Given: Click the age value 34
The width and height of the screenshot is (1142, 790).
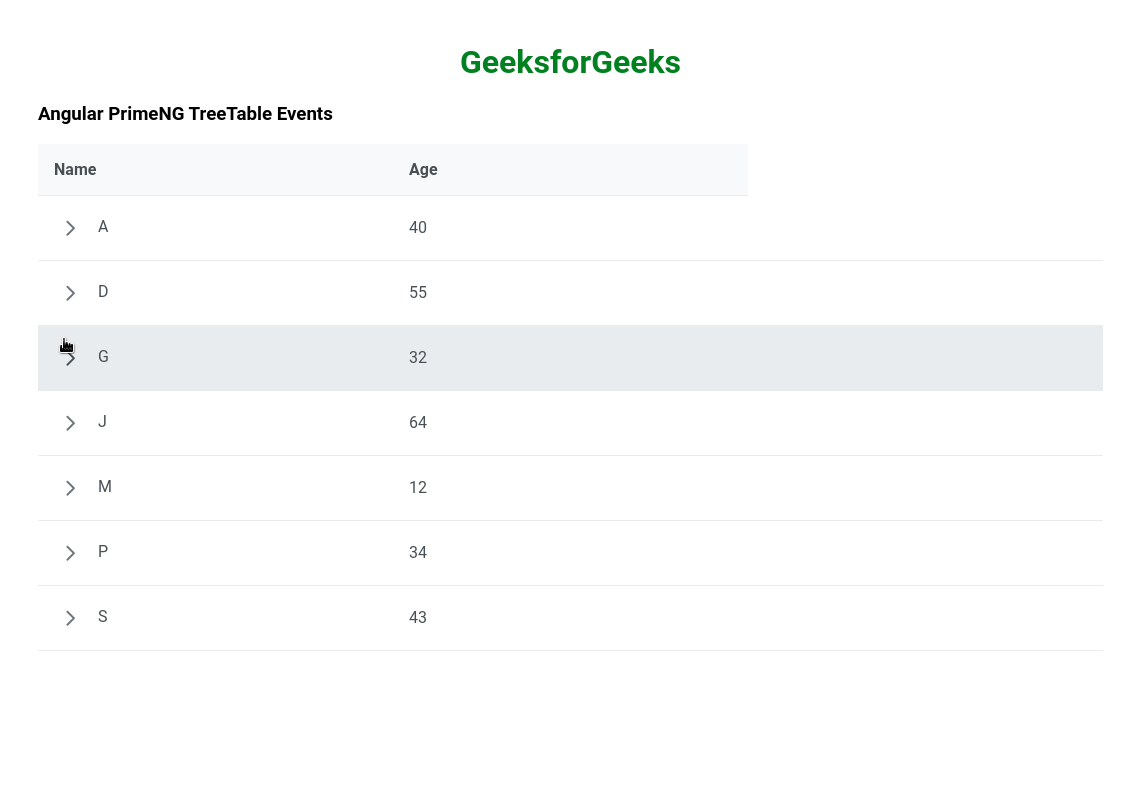Looking at the screenshot, I should point(418,553).
